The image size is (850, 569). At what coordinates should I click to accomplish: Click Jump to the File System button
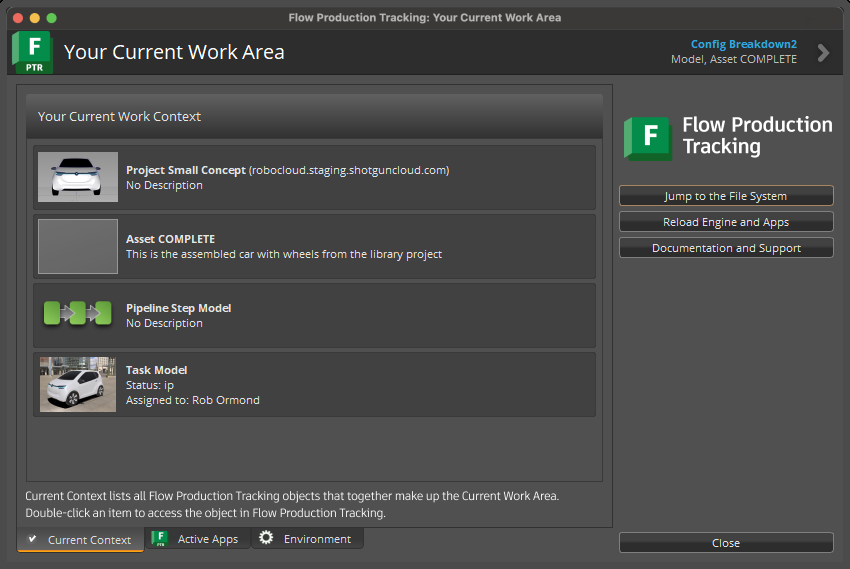click(726, 196)
